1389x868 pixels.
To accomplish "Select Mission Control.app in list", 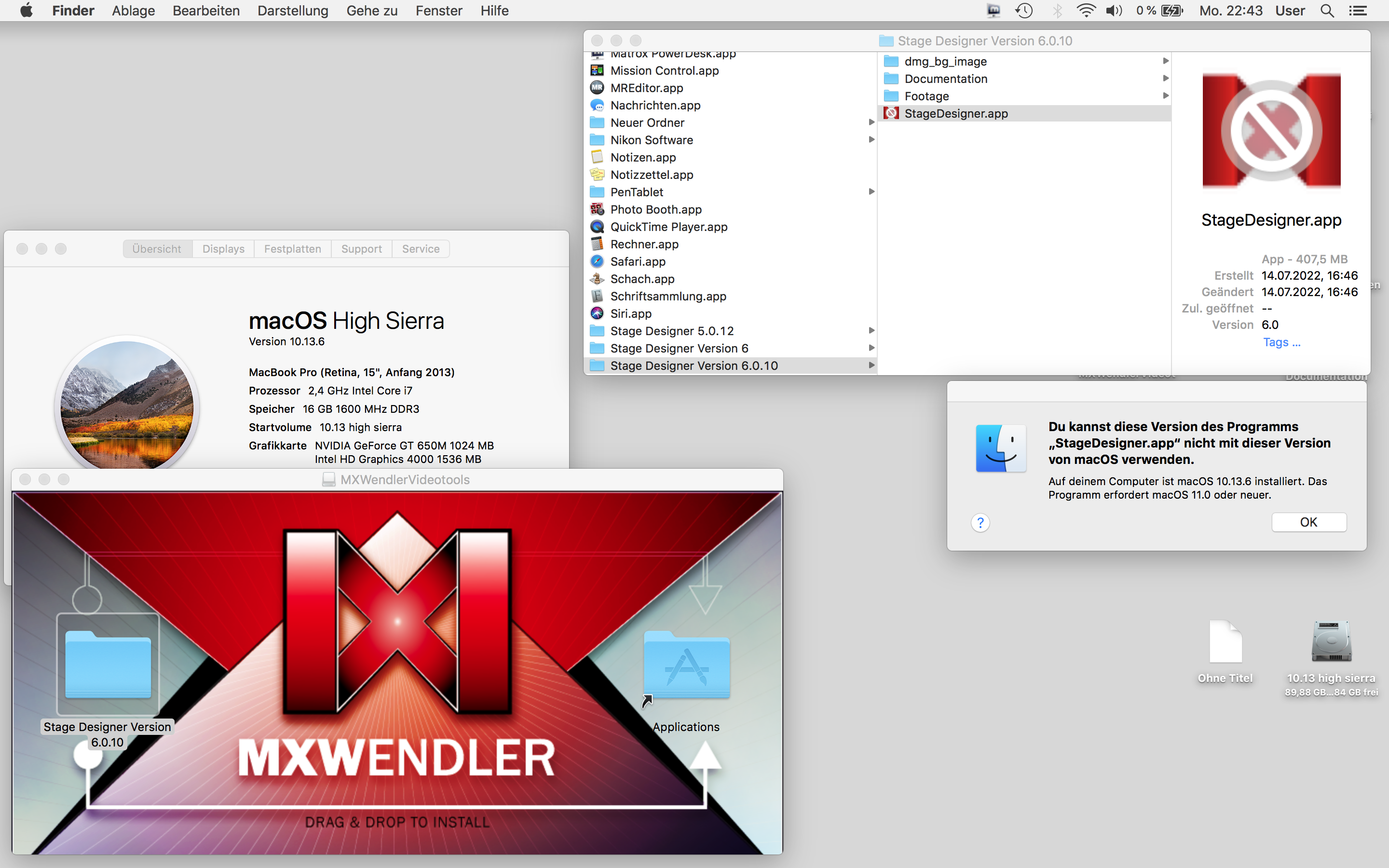I will pos(730,70).
